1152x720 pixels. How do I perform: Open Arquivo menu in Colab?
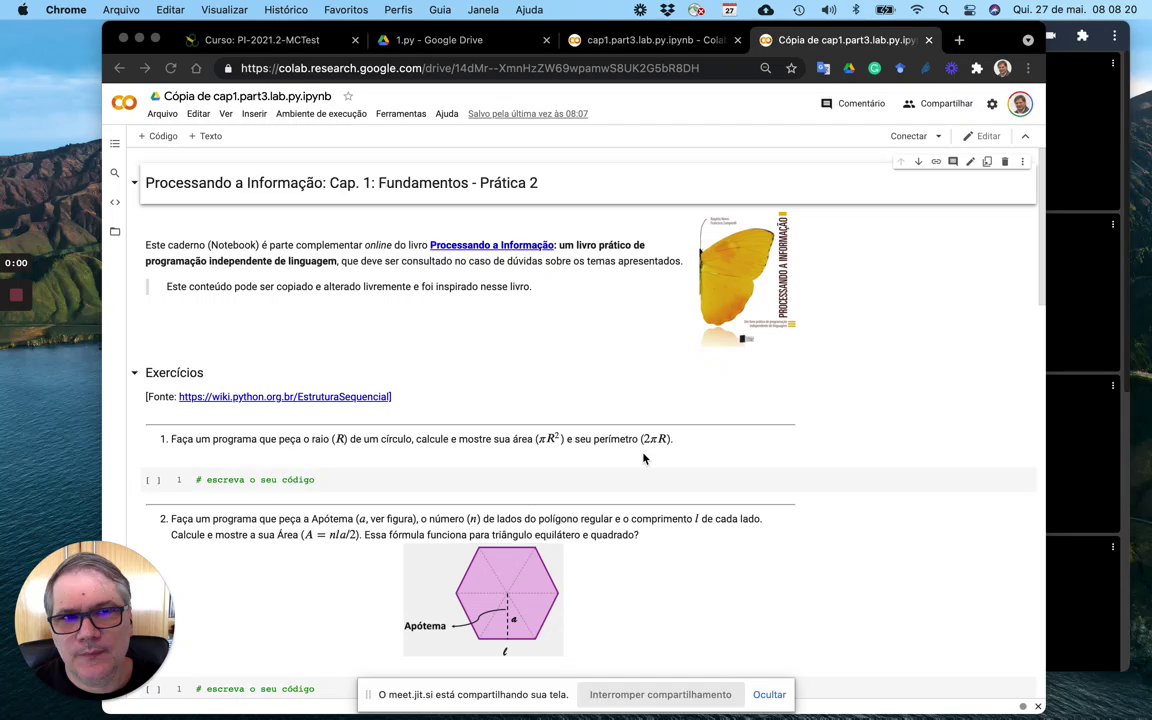click(162, 114)
